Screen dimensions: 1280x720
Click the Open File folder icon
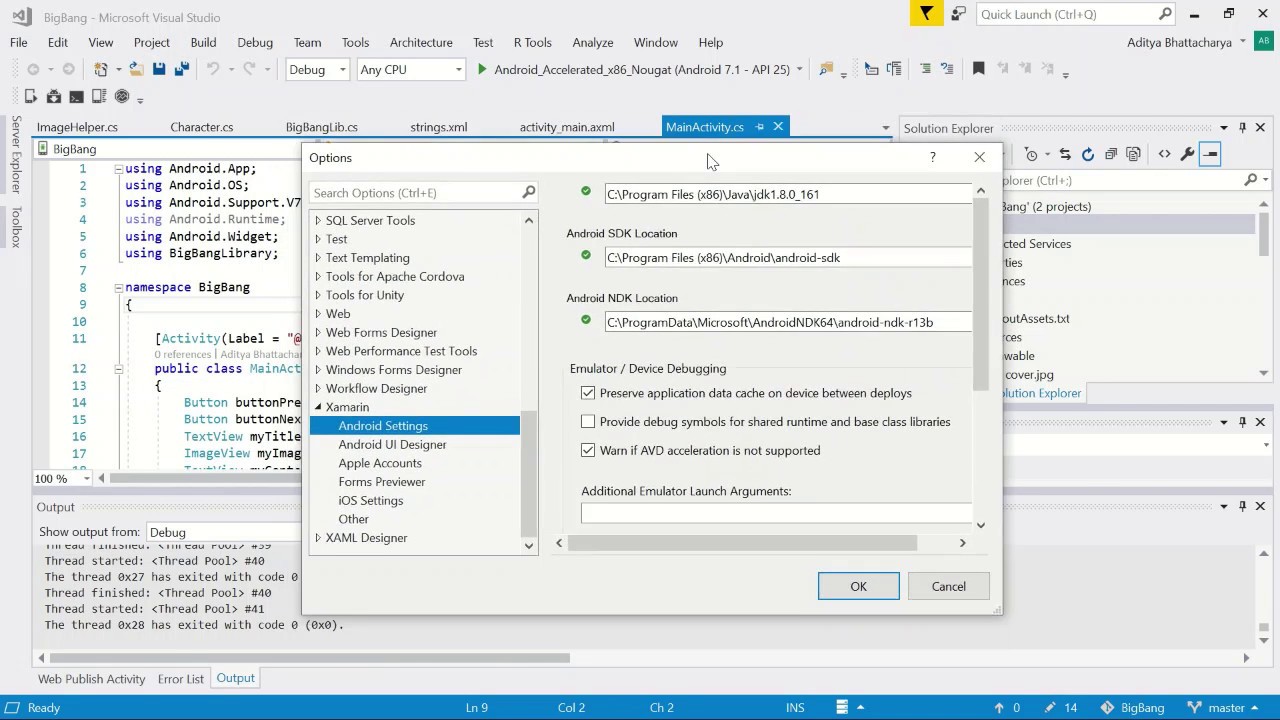coord(136,69)
